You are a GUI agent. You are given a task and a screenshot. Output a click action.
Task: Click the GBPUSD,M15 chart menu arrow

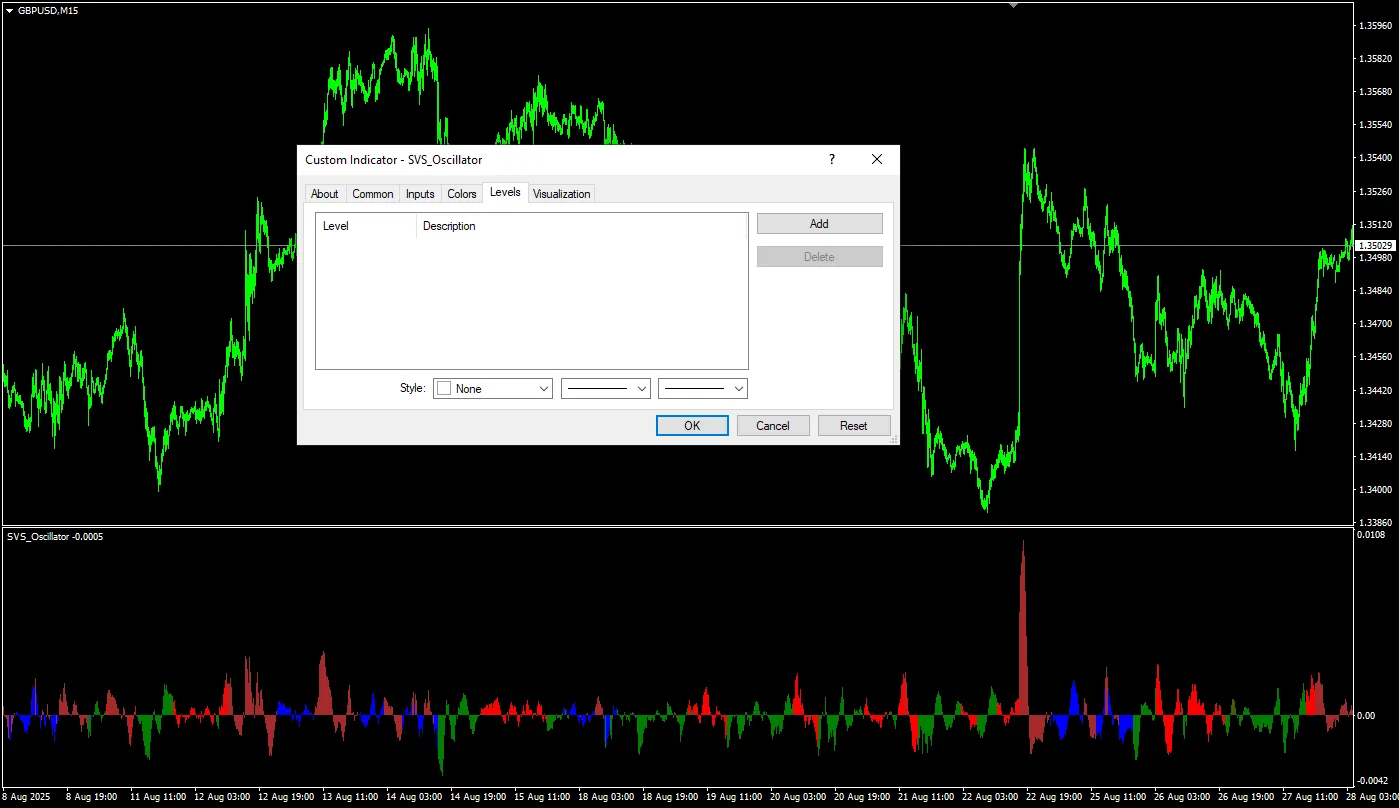click(x=9, y=10)
